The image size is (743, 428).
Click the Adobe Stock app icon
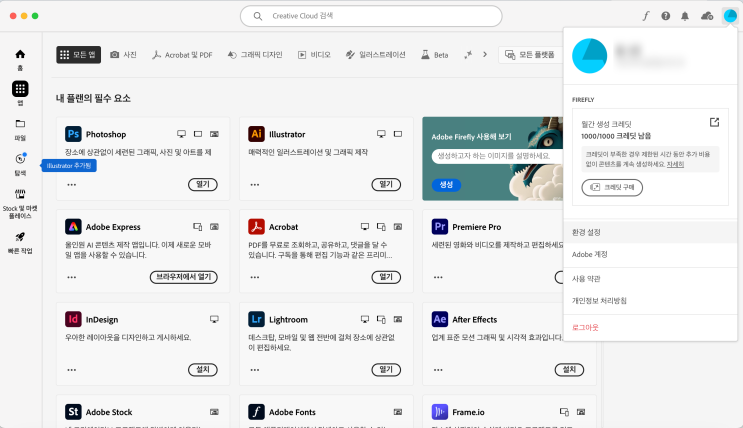[73, 411]
